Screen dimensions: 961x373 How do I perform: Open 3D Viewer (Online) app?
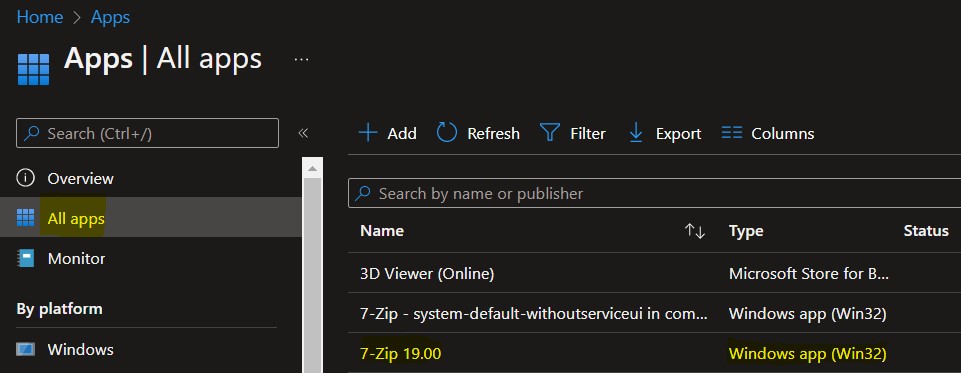(x=427, y=274)
